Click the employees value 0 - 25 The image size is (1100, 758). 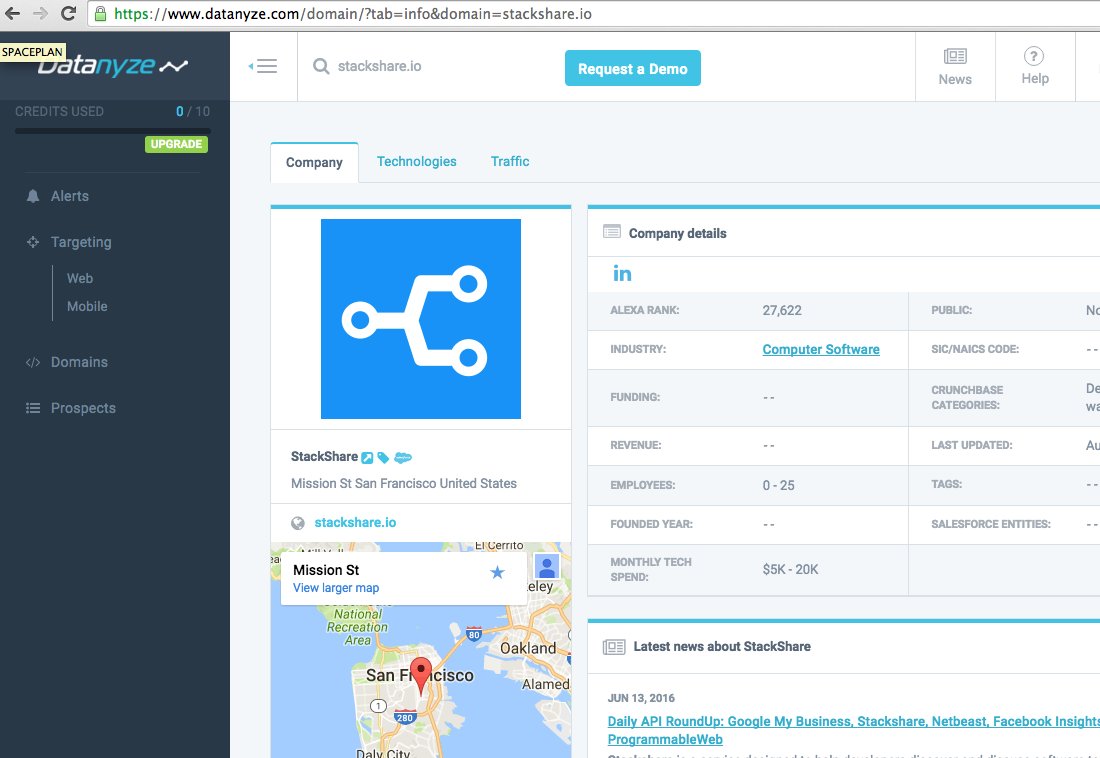click(779, 485)
